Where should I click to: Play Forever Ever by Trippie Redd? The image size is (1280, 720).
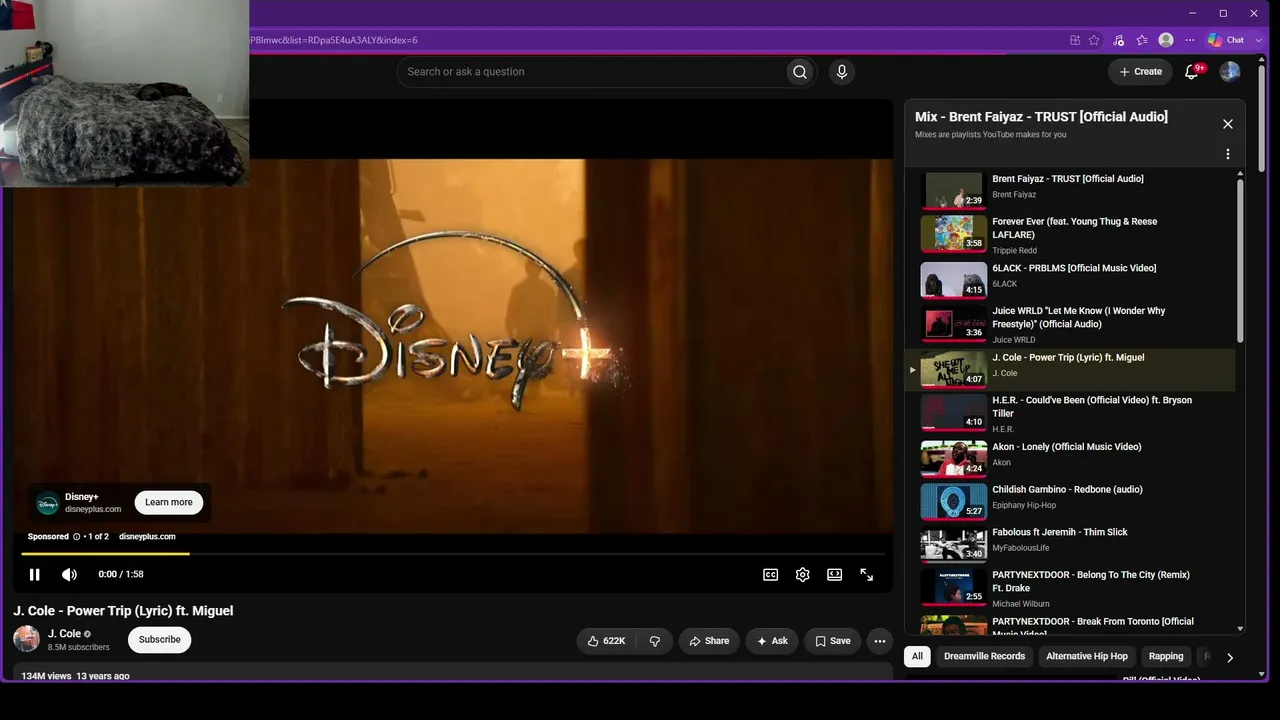pyautogui.click(x=1070, y=234)
